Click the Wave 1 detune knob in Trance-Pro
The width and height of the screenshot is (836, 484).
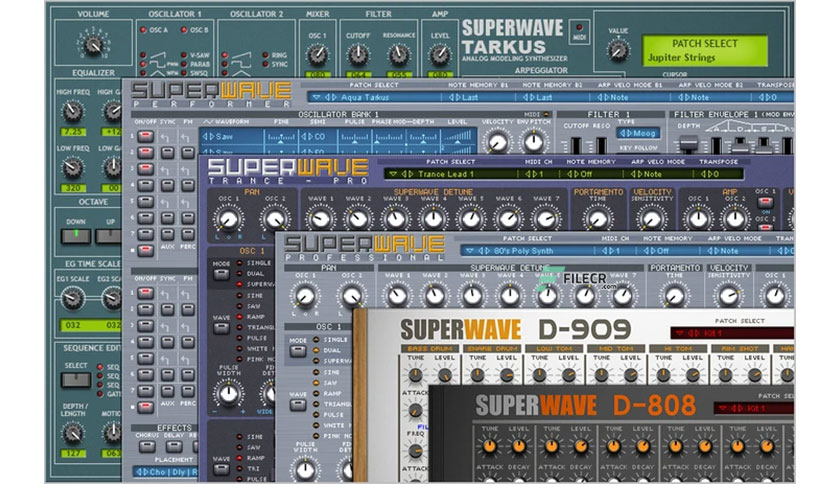pos(320,219)
